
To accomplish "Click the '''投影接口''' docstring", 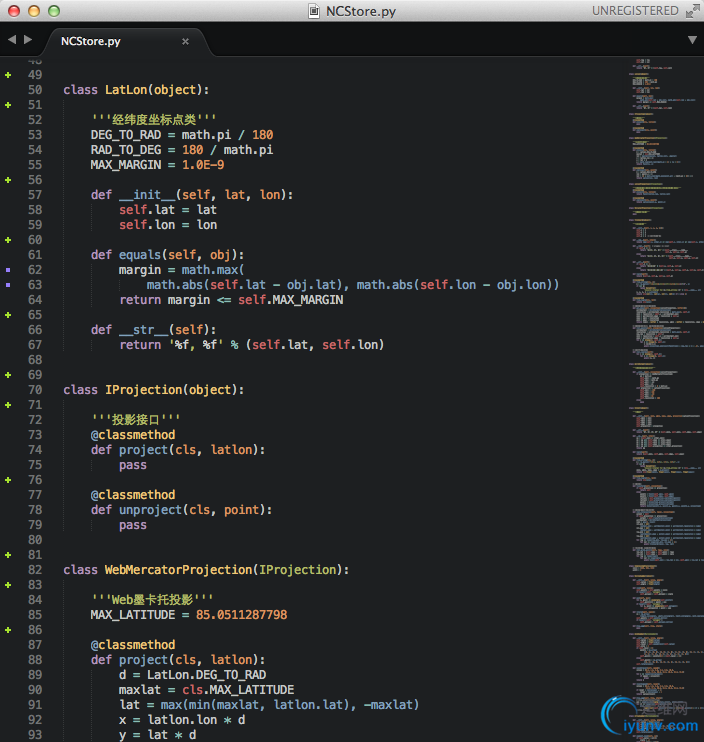I will [136, 420].
